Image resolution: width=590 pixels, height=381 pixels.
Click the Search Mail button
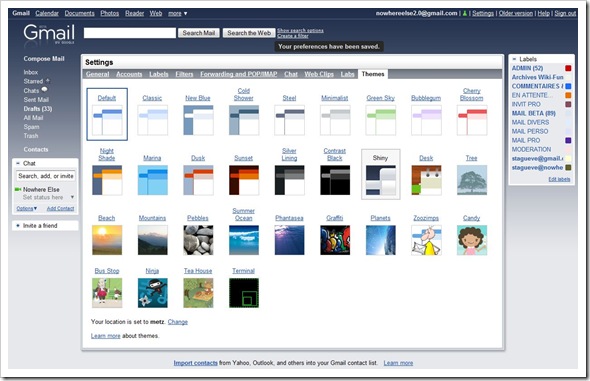pos(199,33)
